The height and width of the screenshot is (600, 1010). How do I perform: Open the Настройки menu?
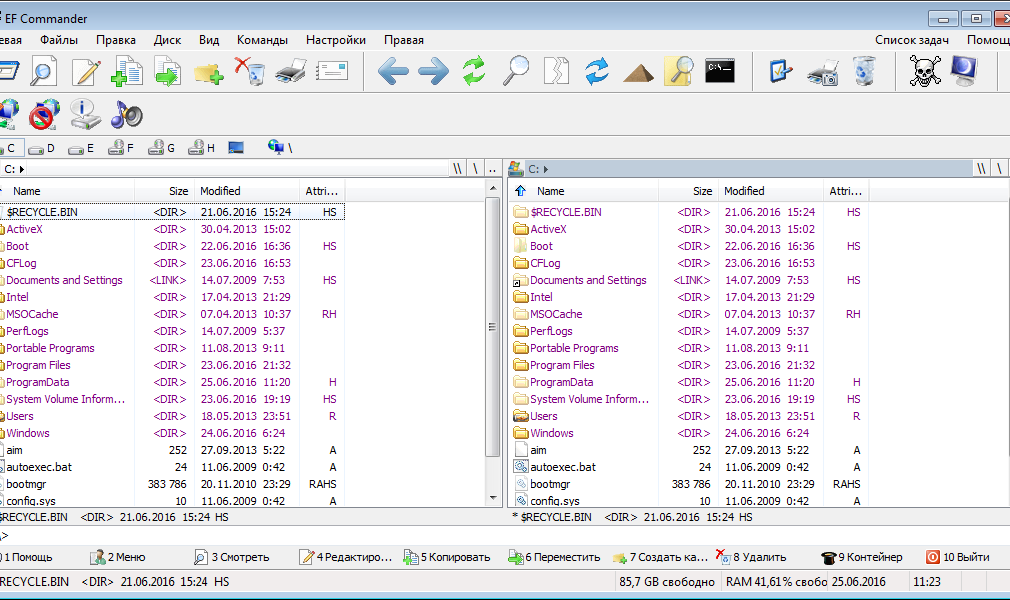pos(336,40)
